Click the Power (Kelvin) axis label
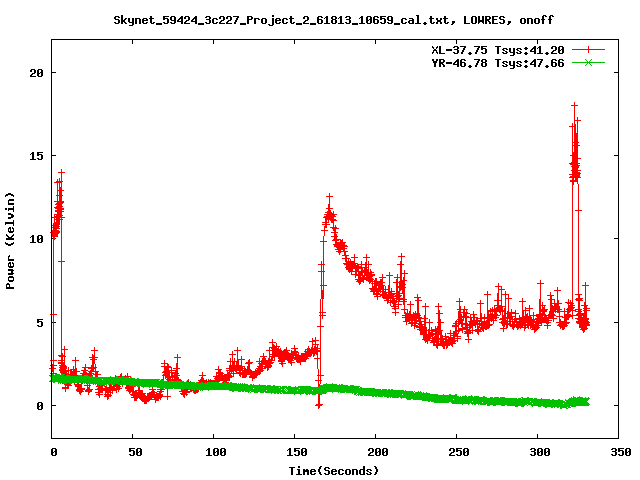The height and width of the screenshot is (480, 640). pos(10,241)
